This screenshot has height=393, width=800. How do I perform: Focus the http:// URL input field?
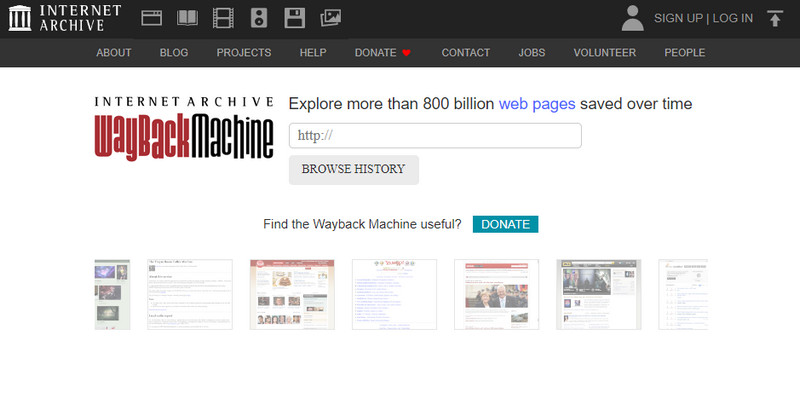(x=435, y=136)
